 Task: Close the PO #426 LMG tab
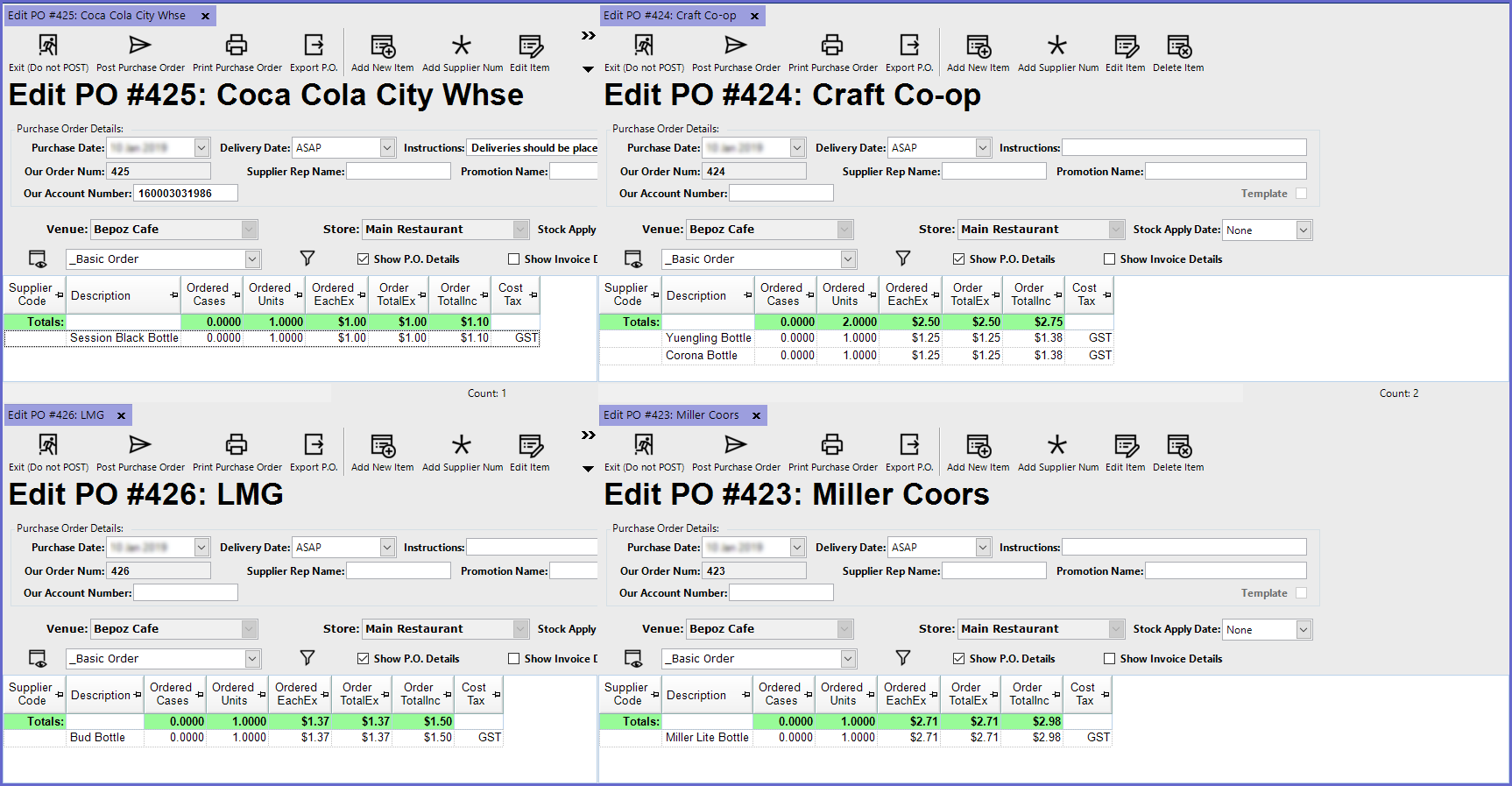(x=122, y=415)
